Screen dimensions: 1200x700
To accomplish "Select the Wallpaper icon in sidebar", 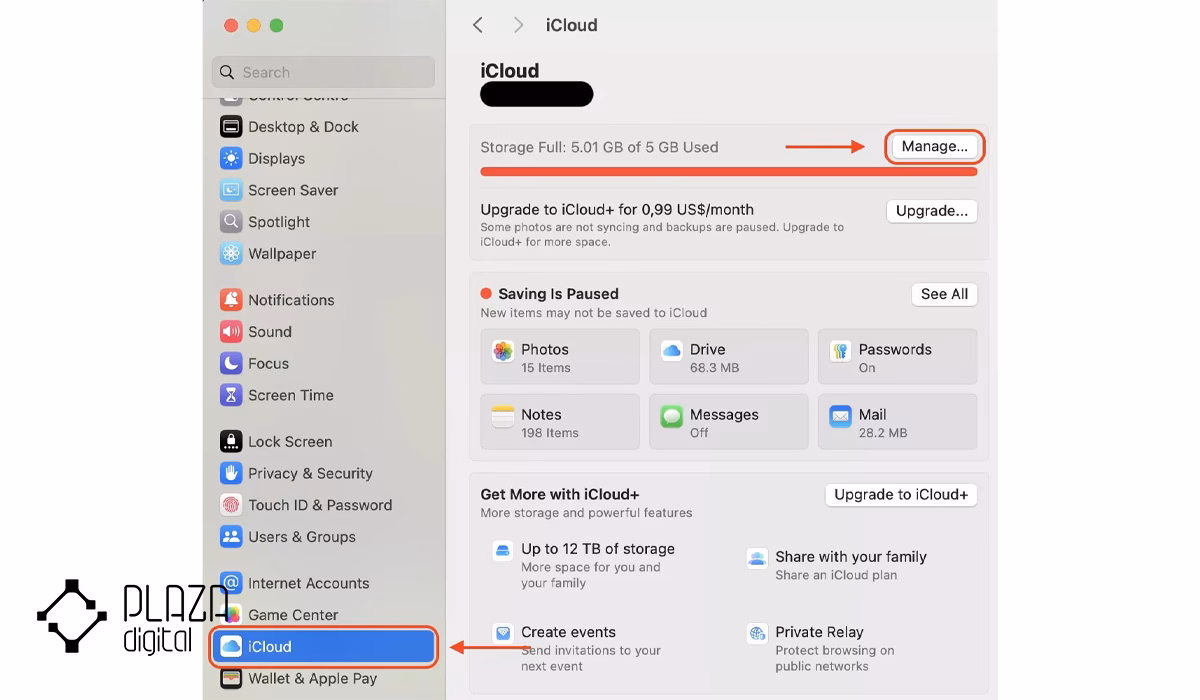I will click(231, 254).
